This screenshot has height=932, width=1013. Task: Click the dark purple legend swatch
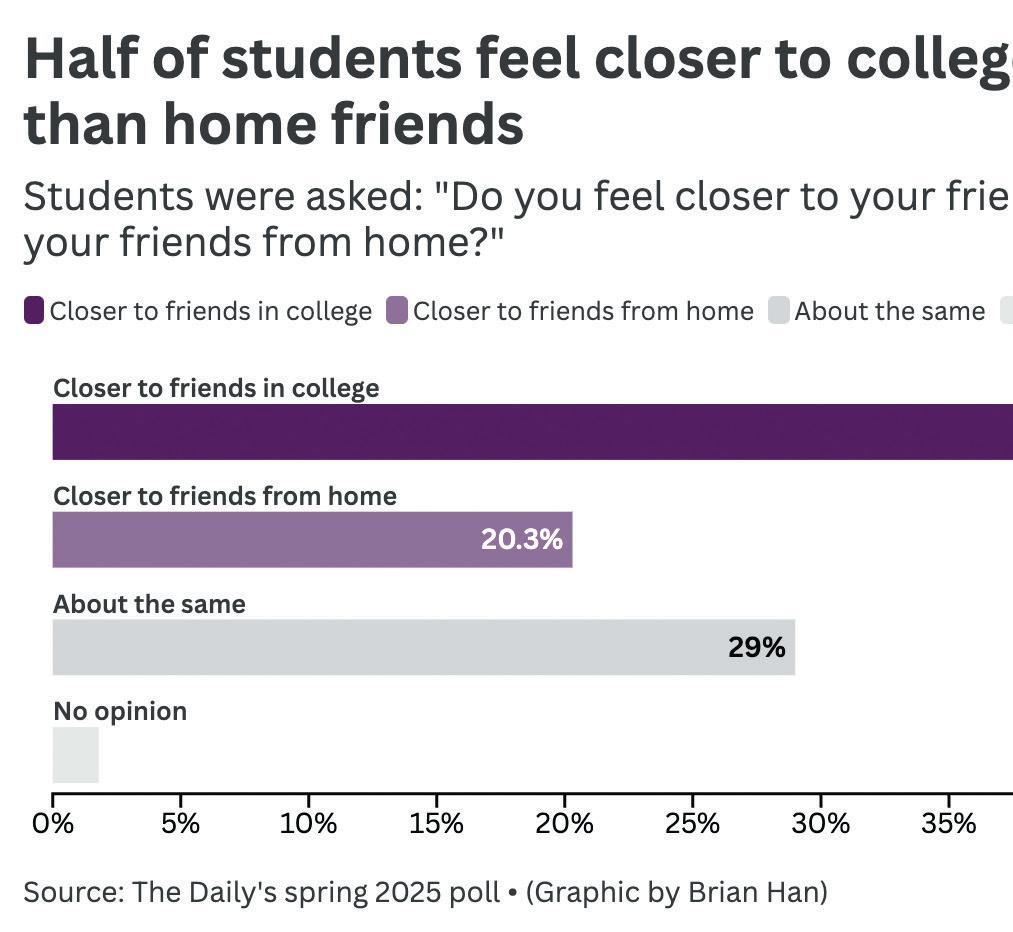(34, 311)
